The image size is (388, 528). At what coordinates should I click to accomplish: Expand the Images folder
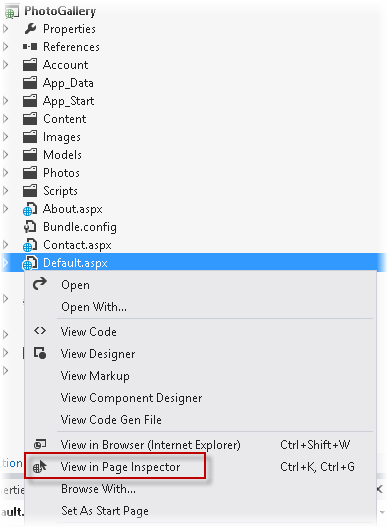click(5, 136)
